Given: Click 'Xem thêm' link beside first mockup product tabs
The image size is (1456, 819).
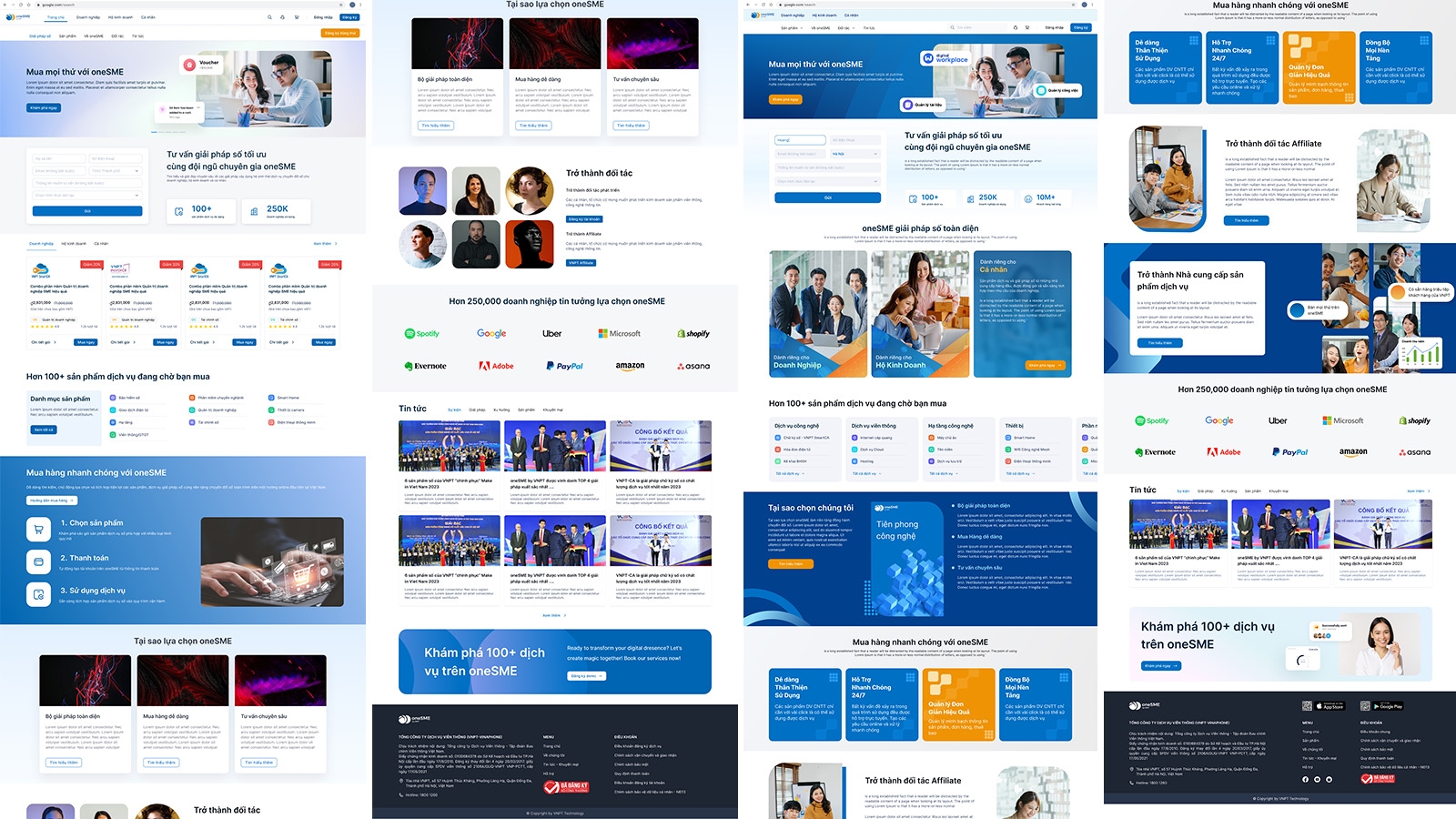Looking at the screenshot, I should (325, 244).
